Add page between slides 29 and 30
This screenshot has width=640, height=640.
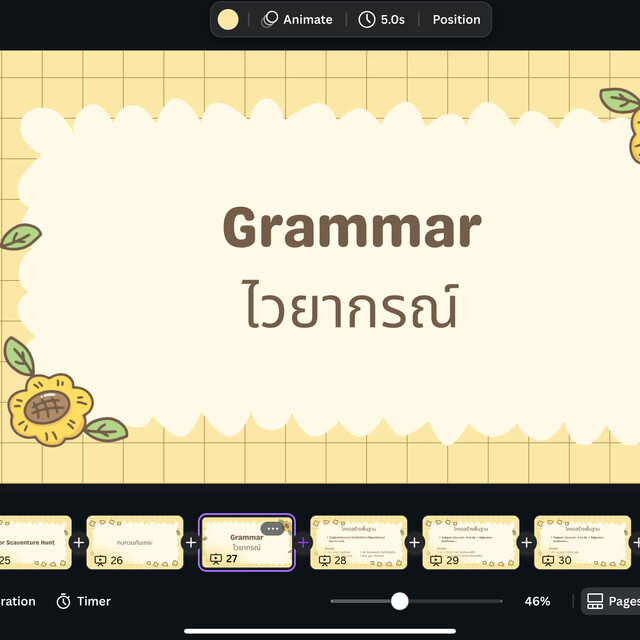527,542
